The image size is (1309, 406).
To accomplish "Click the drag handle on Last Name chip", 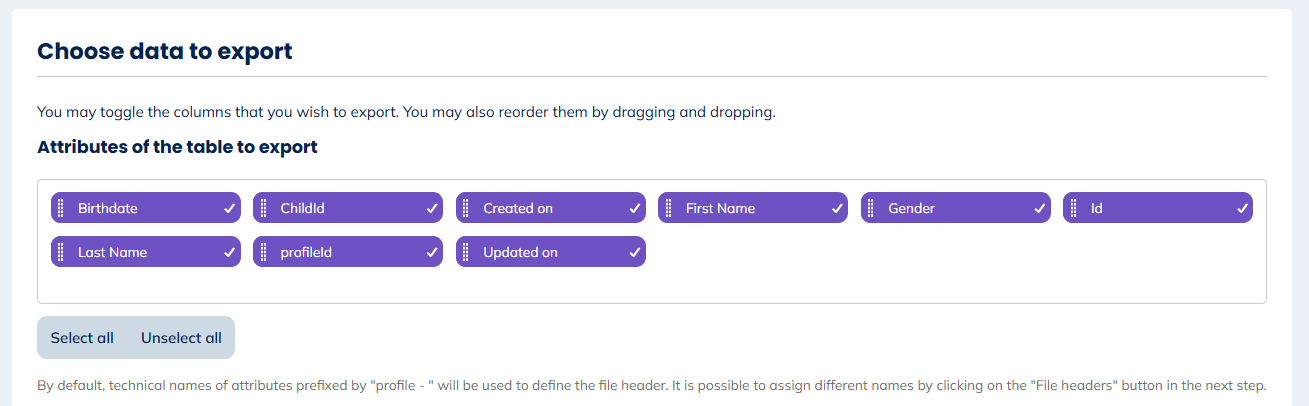I will 60,252.
